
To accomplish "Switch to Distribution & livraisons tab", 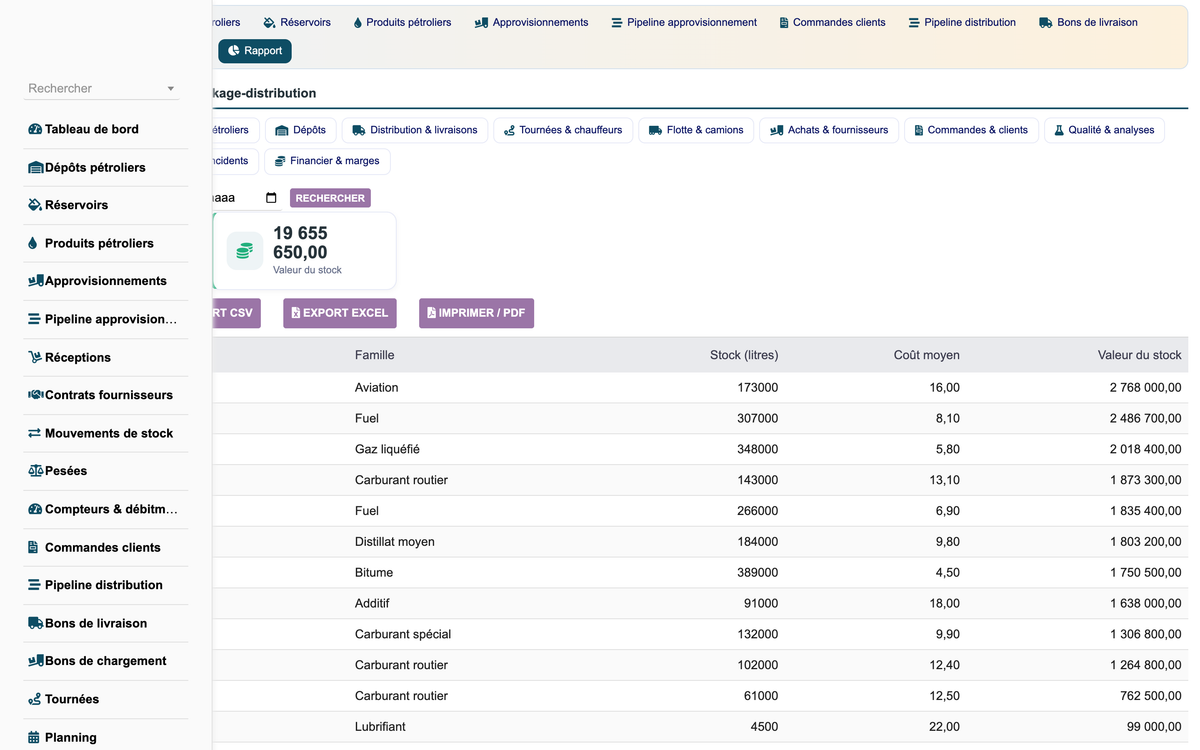I will [x=415, y=130].
